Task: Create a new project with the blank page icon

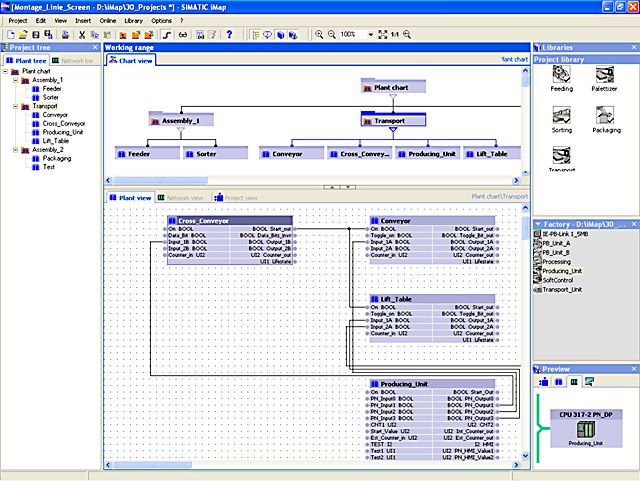Action: click(x=11, y=35)
